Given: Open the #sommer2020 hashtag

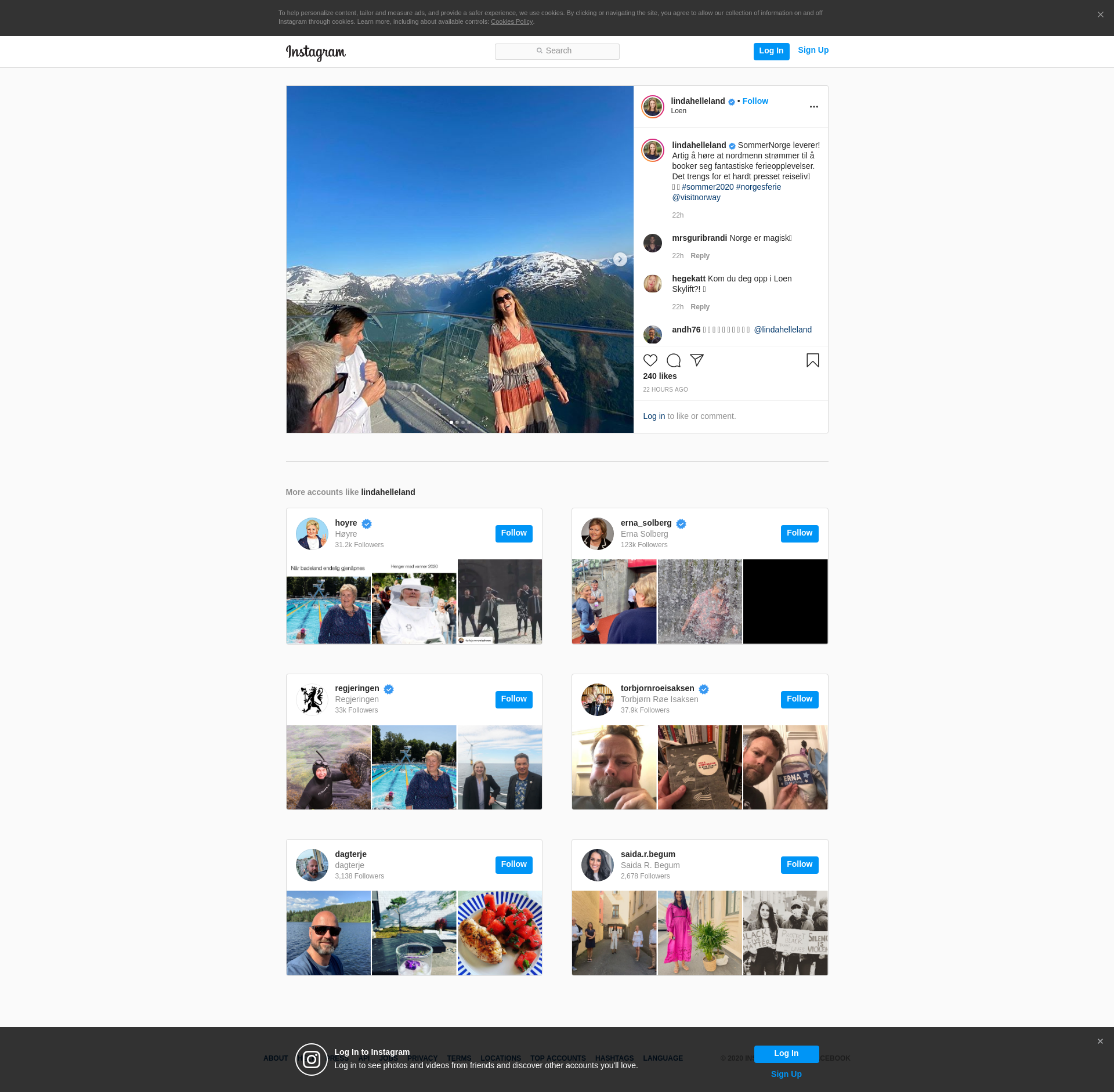Looking at the screenshot, I should tap(707, 187).
